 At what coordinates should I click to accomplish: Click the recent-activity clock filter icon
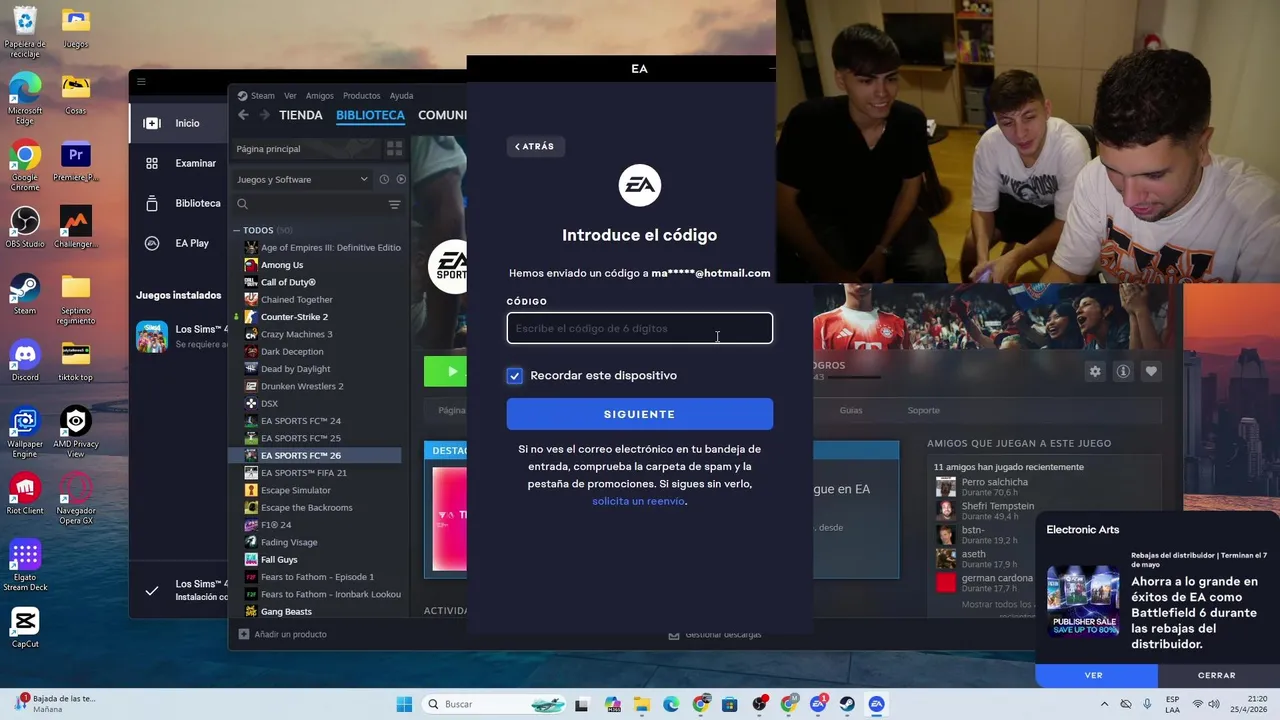pos(384,179)
